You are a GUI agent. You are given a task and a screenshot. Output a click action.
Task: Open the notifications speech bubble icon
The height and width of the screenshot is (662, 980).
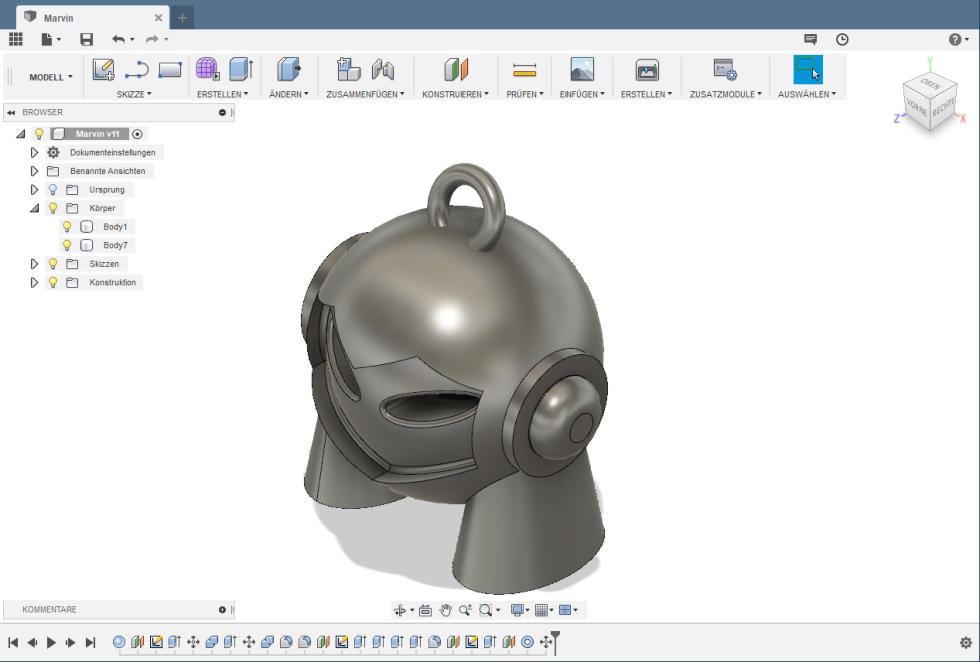point(811,39)
